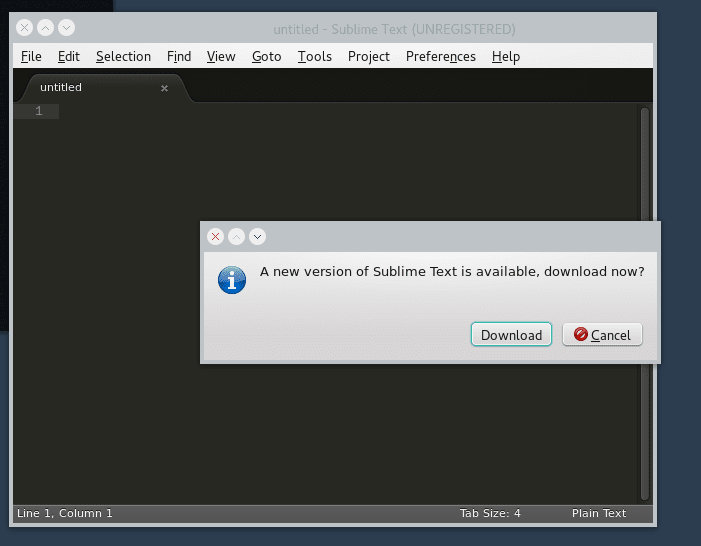
Task: Open the Project menu
Action: (x=369, y=56)
